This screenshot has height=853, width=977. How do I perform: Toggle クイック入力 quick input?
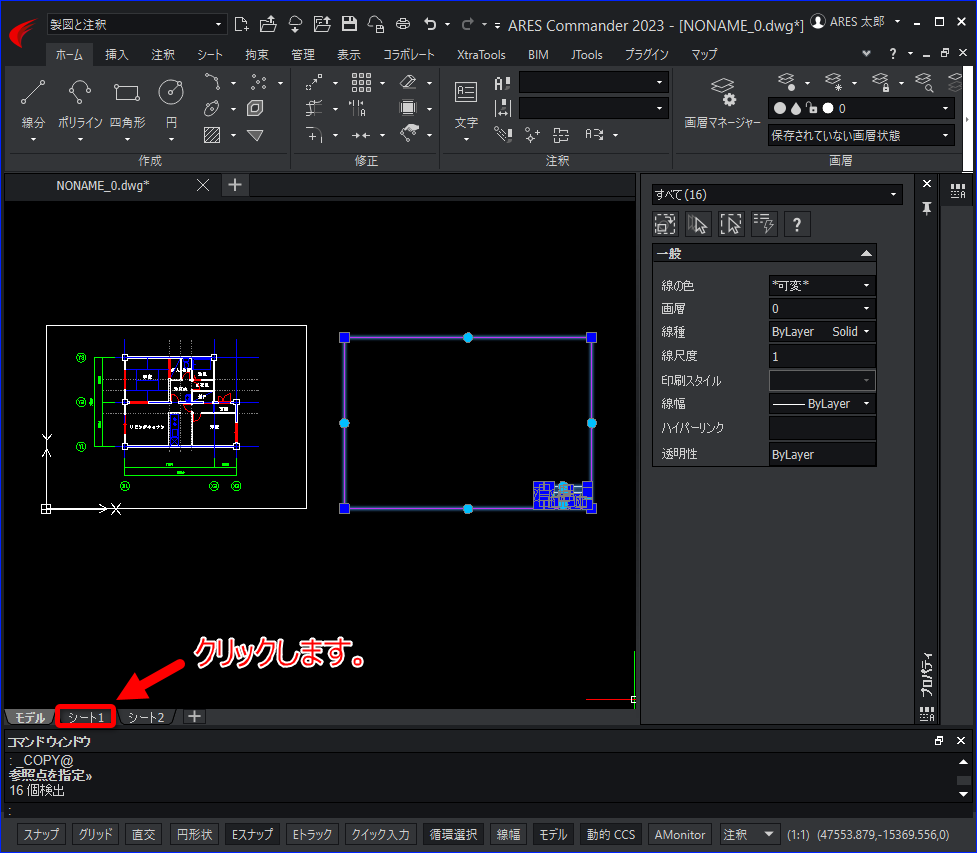click(381, 834)
